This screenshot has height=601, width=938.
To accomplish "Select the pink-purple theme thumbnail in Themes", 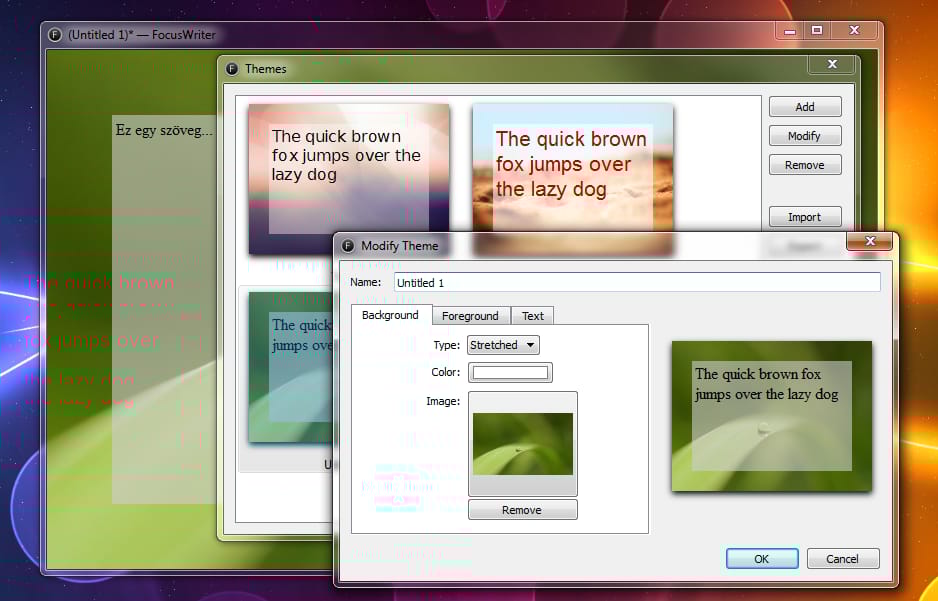I will [x=348, y=178].
